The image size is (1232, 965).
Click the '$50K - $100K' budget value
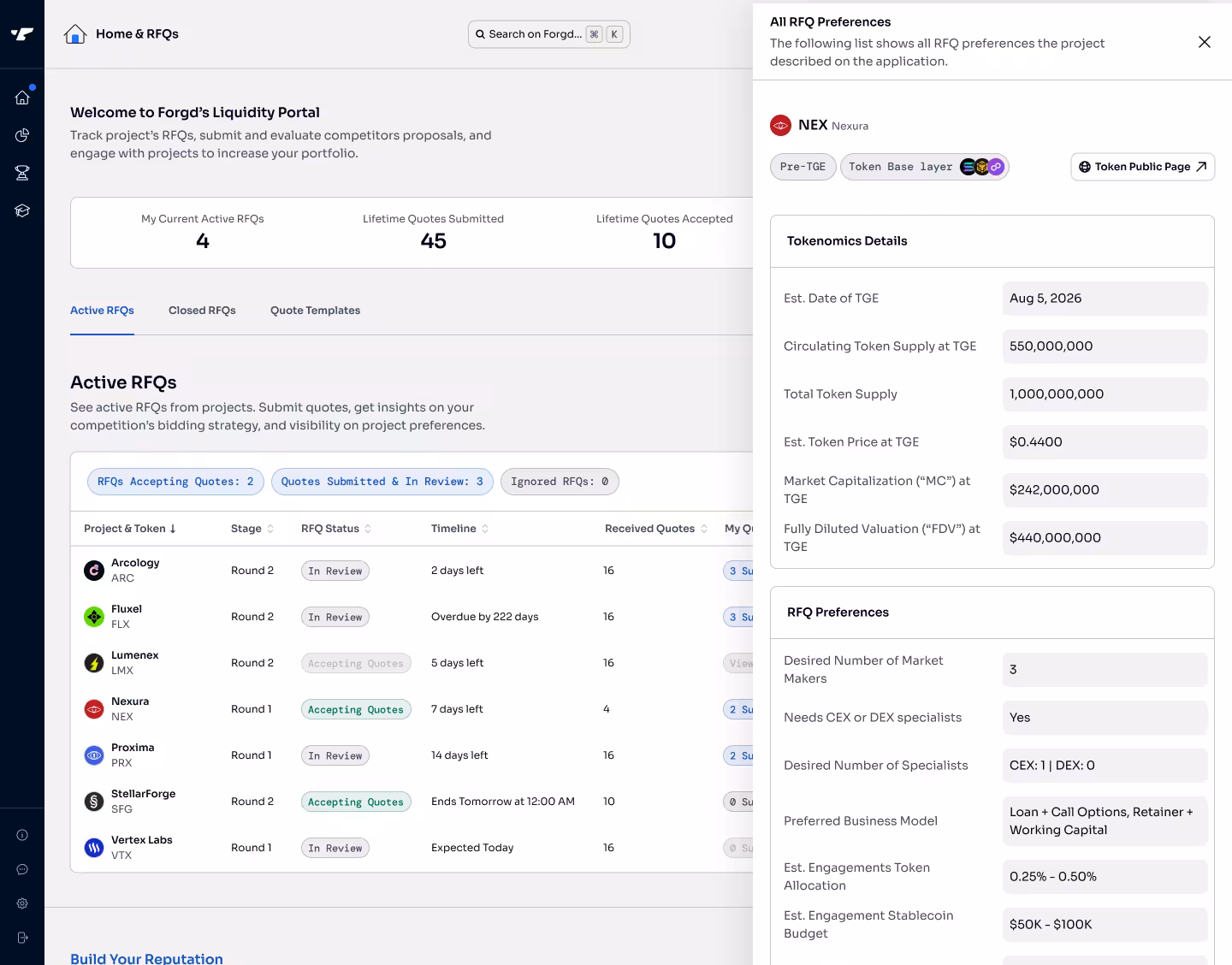[1105, 925]
